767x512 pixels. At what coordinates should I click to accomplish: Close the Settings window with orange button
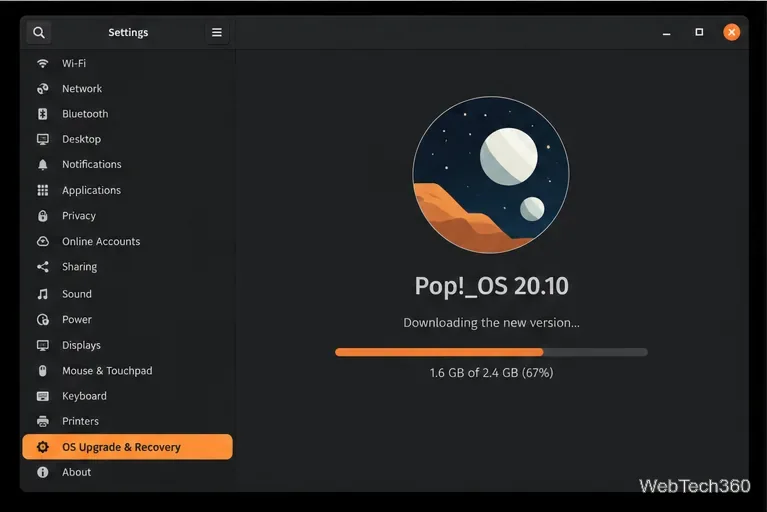(731, 32)
